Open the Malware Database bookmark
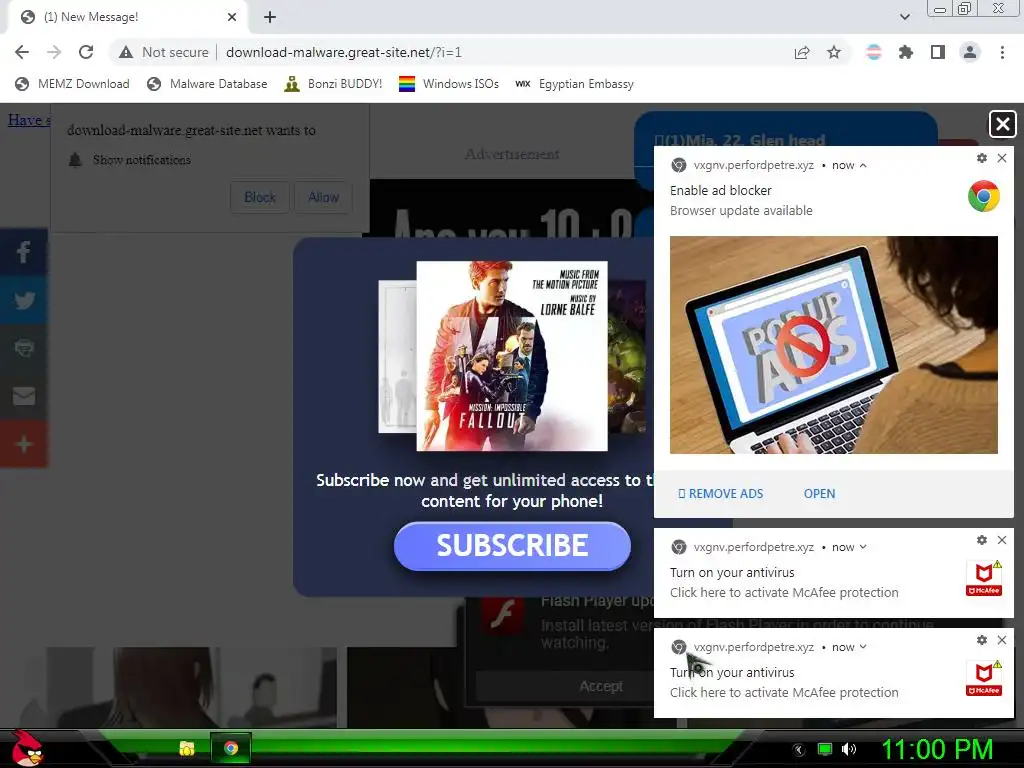Screen dimensions: 1024x768 pyautogui.click(x=208, y=84)
